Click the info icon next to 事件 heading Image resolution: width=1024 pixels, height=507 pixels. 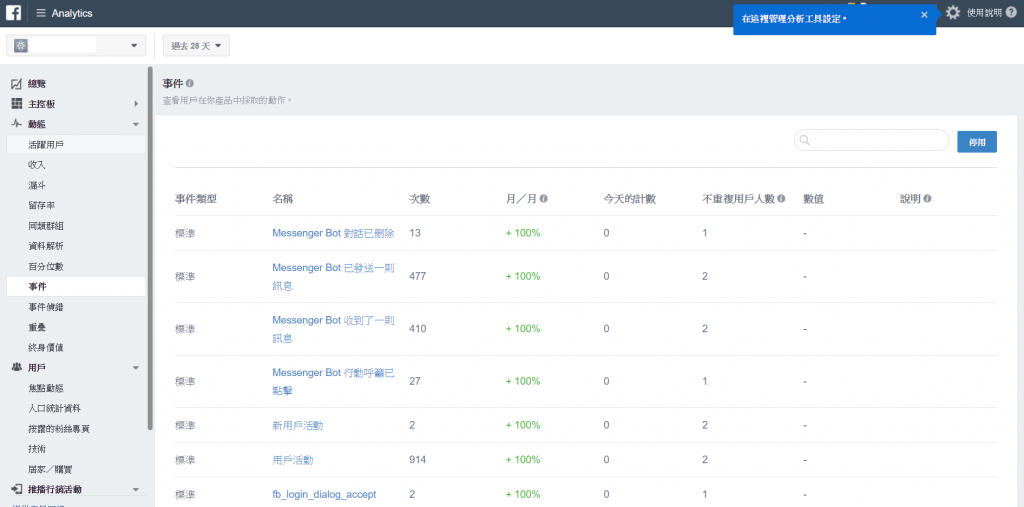pos(189,84)
